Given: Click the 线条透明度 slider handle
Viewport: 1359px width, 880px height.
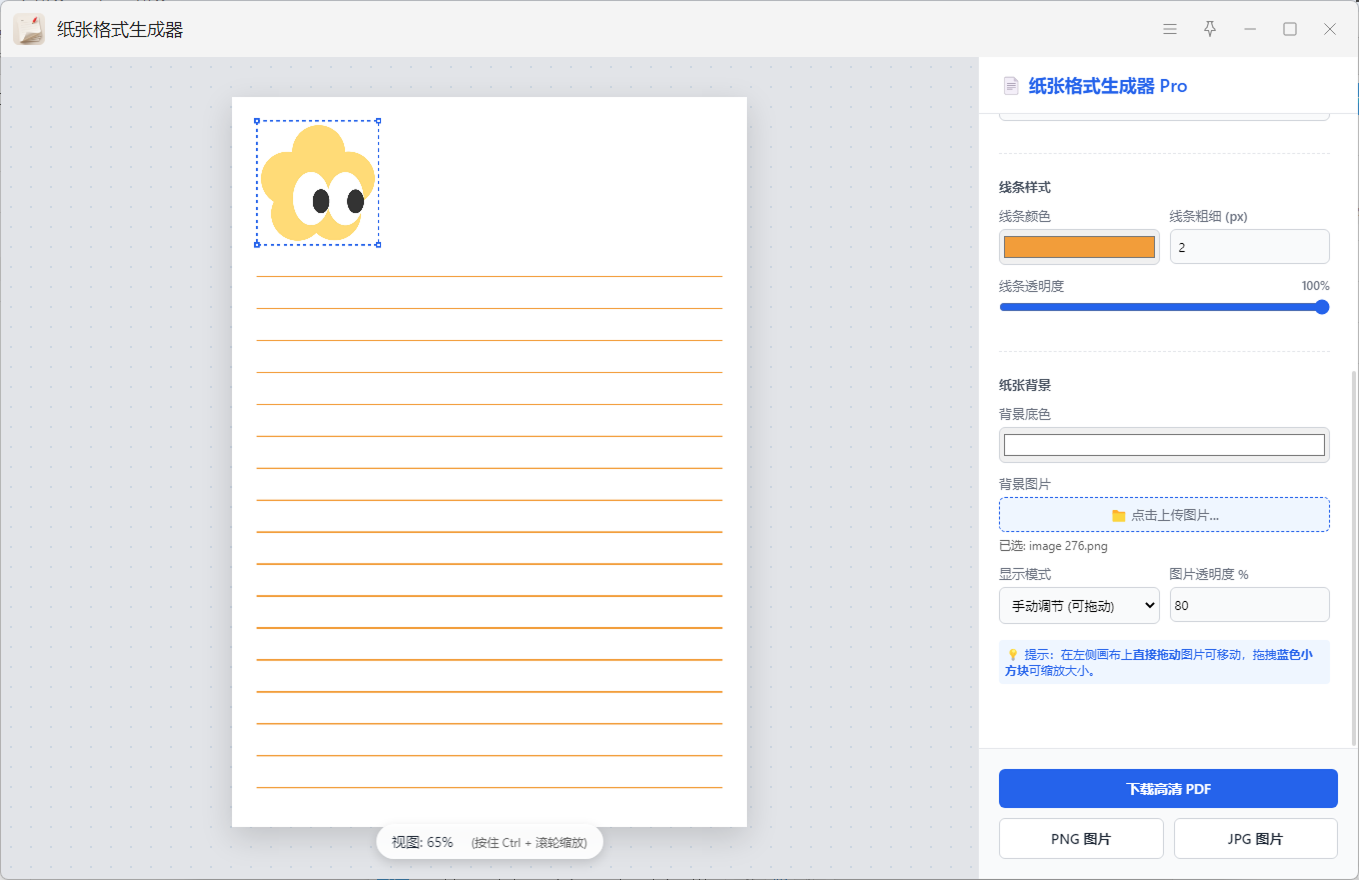Looking at the screenshot, I should pos(1321,307).
